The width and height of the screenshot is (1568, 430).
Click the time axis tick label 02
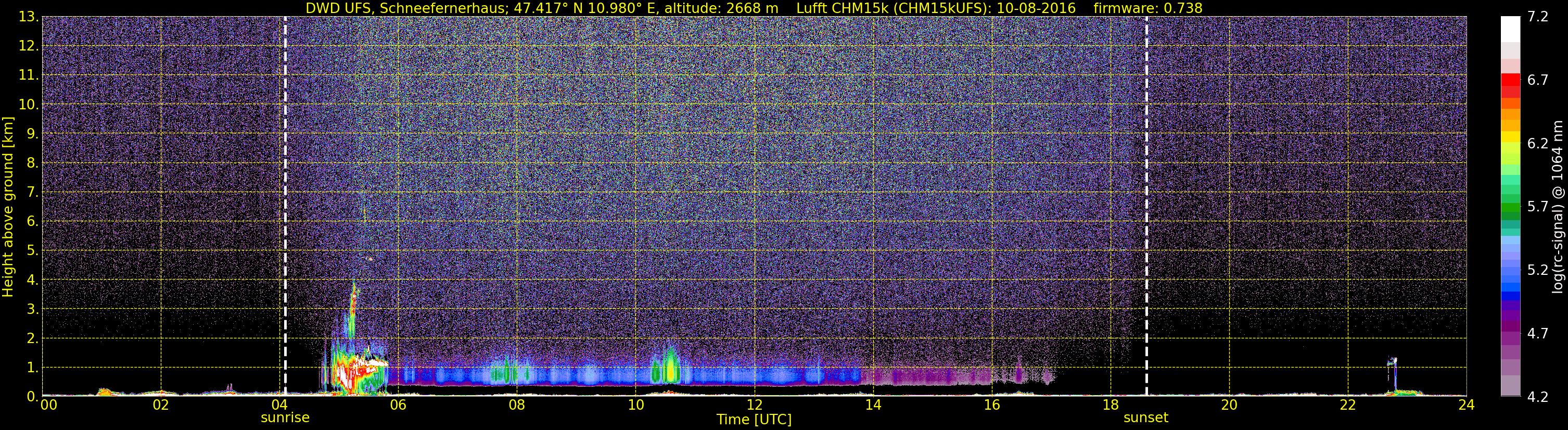(x=160, y=406)
